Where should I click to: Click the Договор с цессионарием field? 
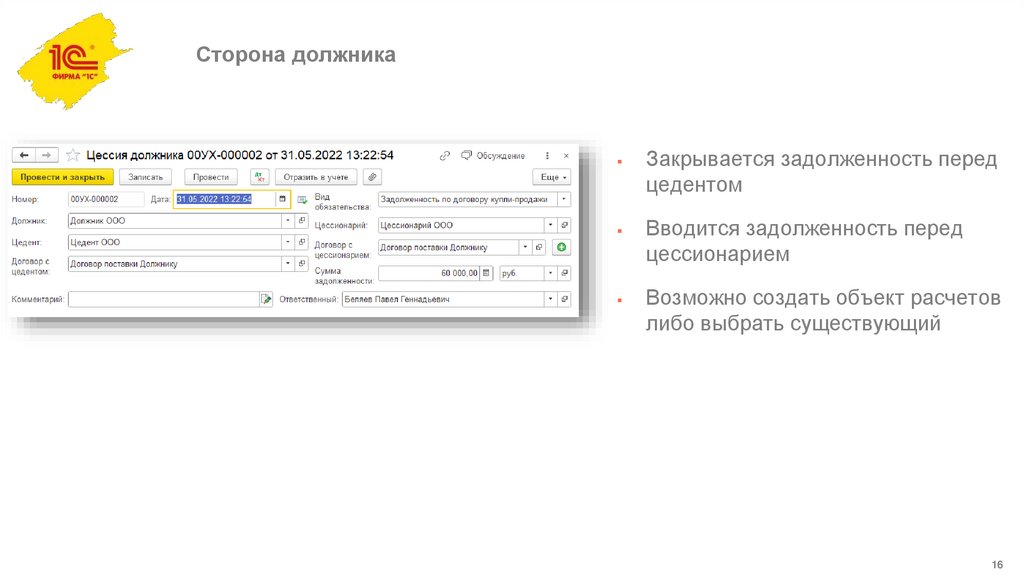click(x=448, y=247)
